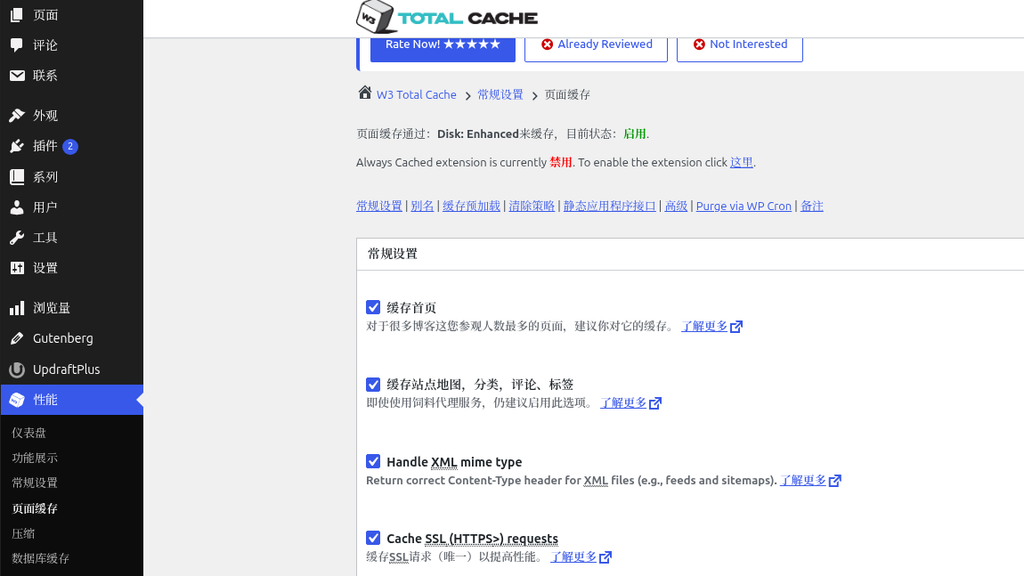Jump to Purge via WP Cron link
Image resolution: width=1024 pixels, height=576 pixels.
(743, 206)
